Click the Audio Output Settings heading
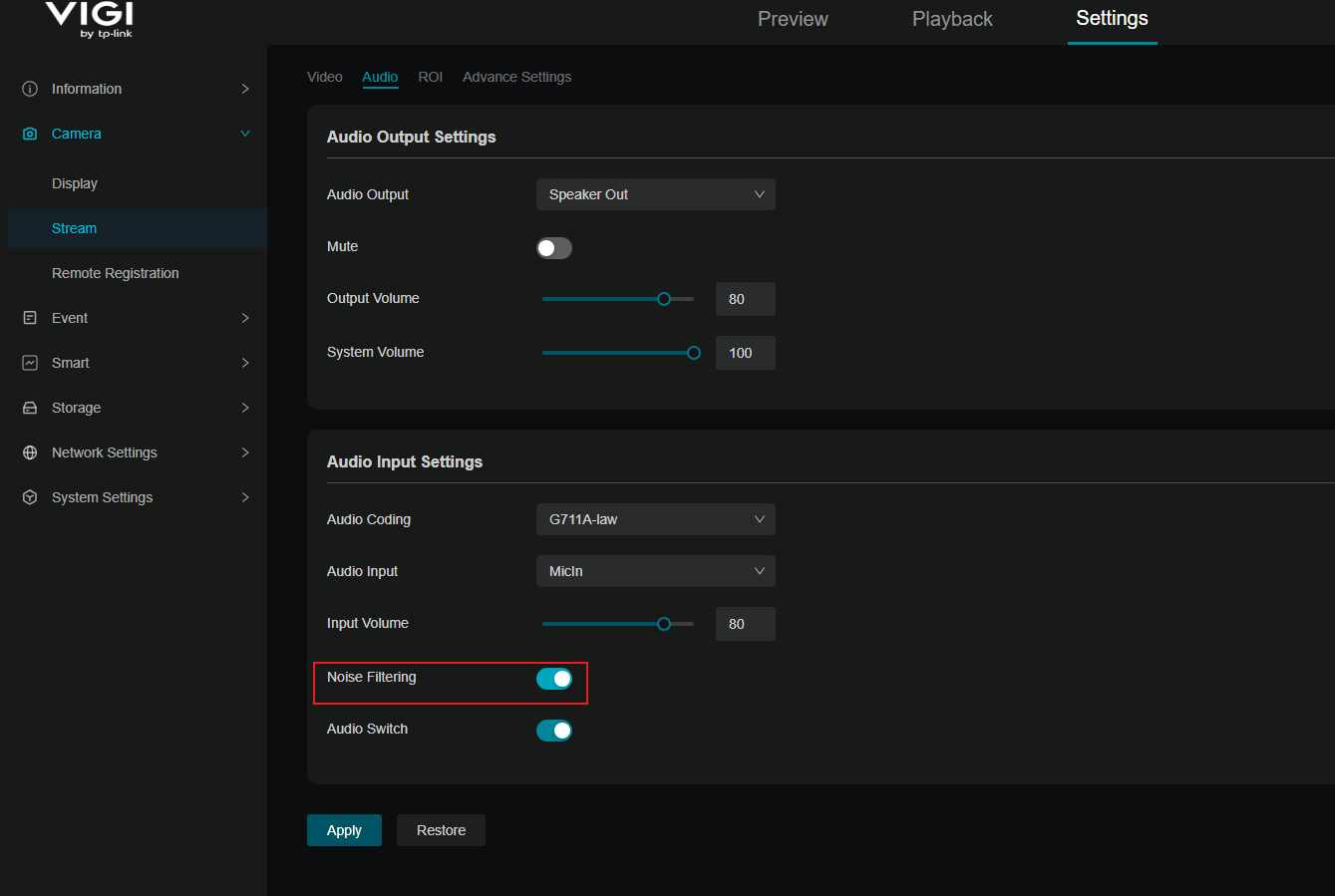 [411, 137]
